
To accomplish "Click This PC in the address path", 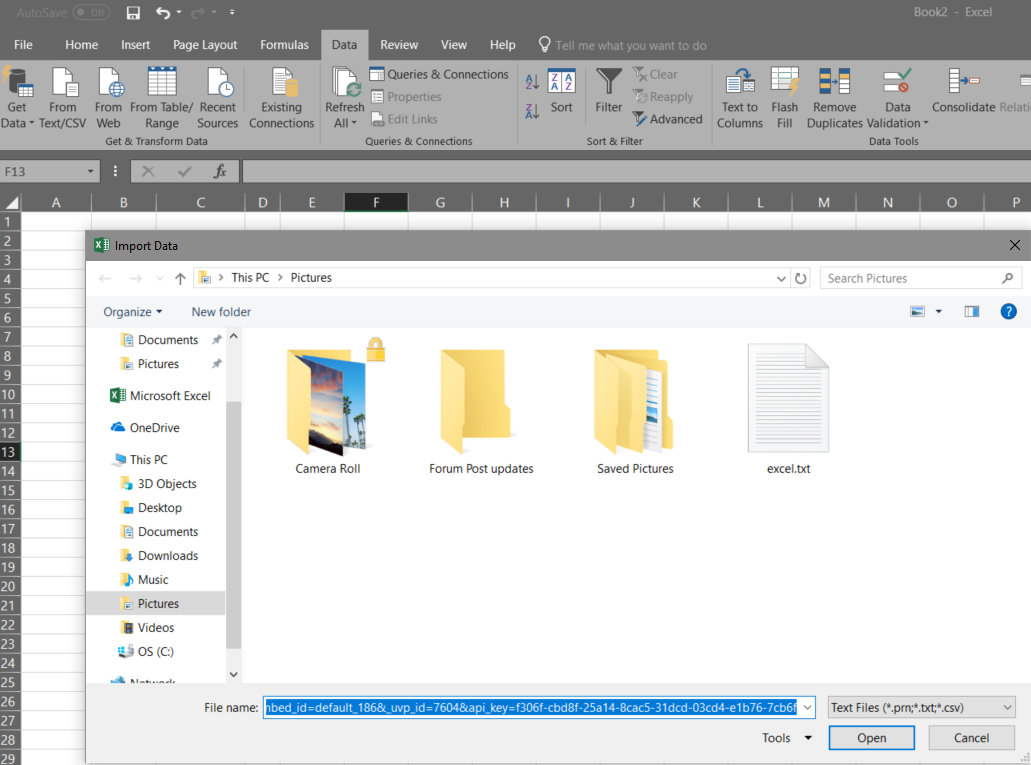I will pyautogui.click(x=250, y=278).
